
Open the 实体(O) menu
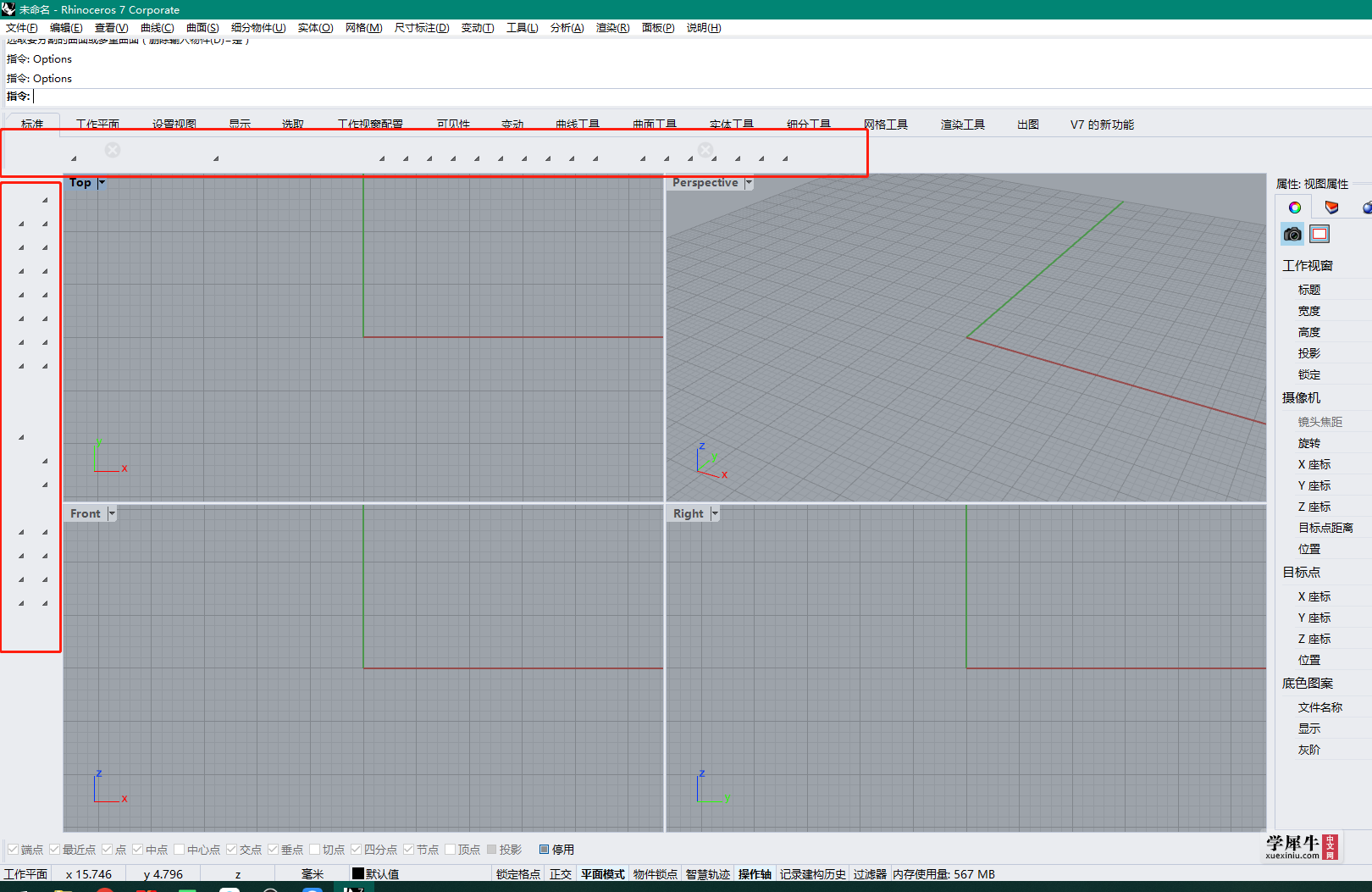point(315,28)
